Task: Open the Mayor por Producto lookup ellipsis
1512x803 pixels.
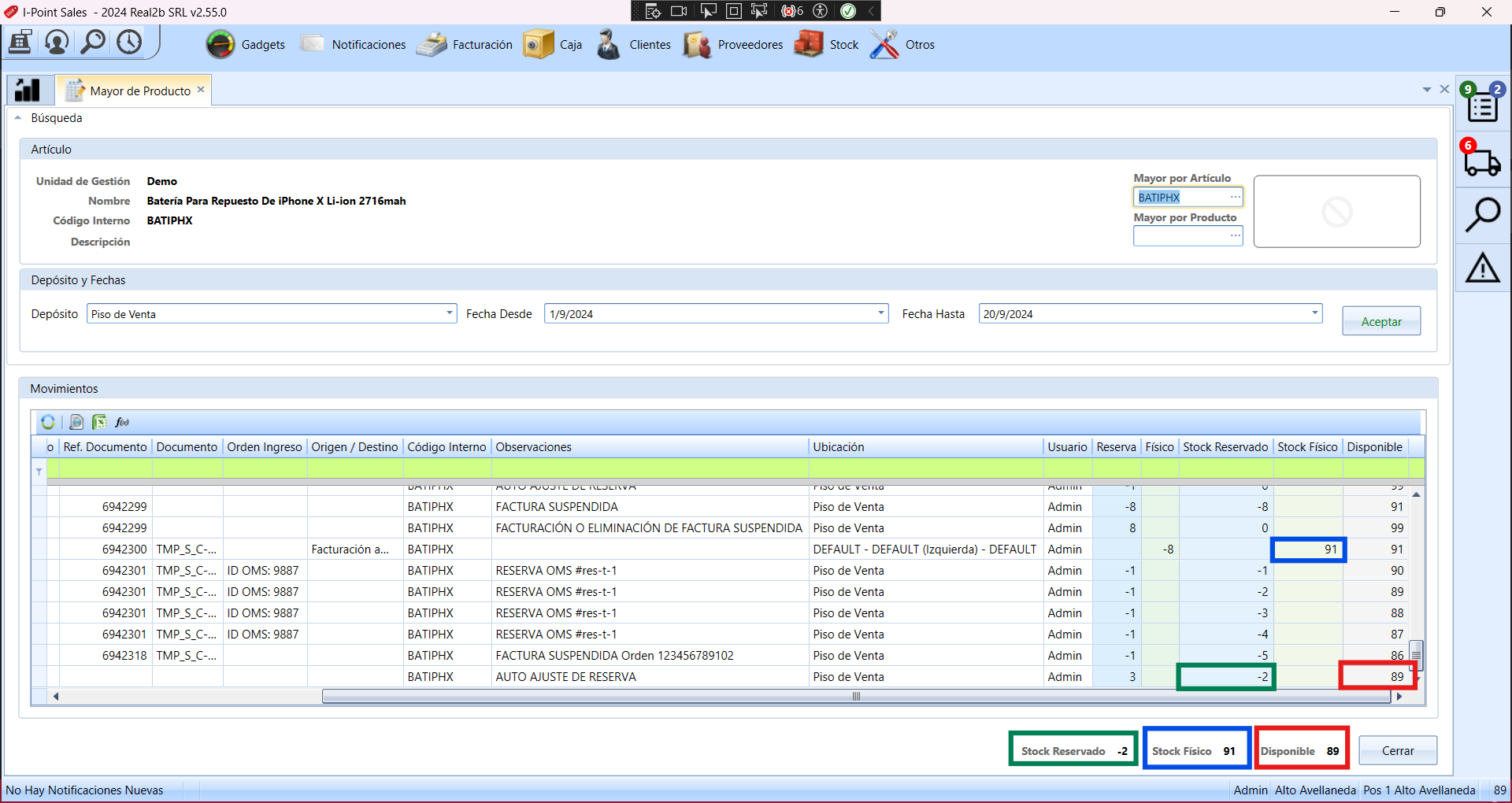Action: click(x=1236, y=235)
